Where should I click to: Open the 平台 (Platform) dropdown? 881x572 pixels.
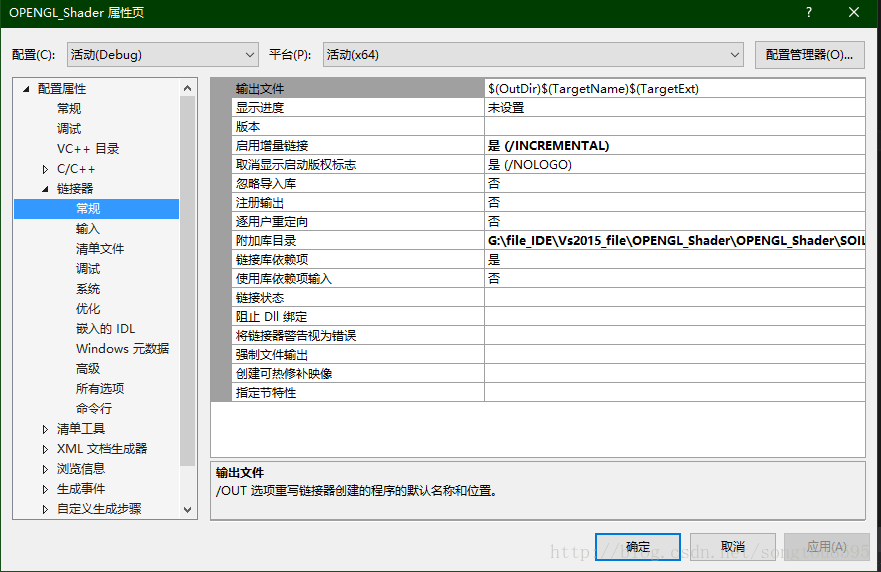[x=533, y=55]
